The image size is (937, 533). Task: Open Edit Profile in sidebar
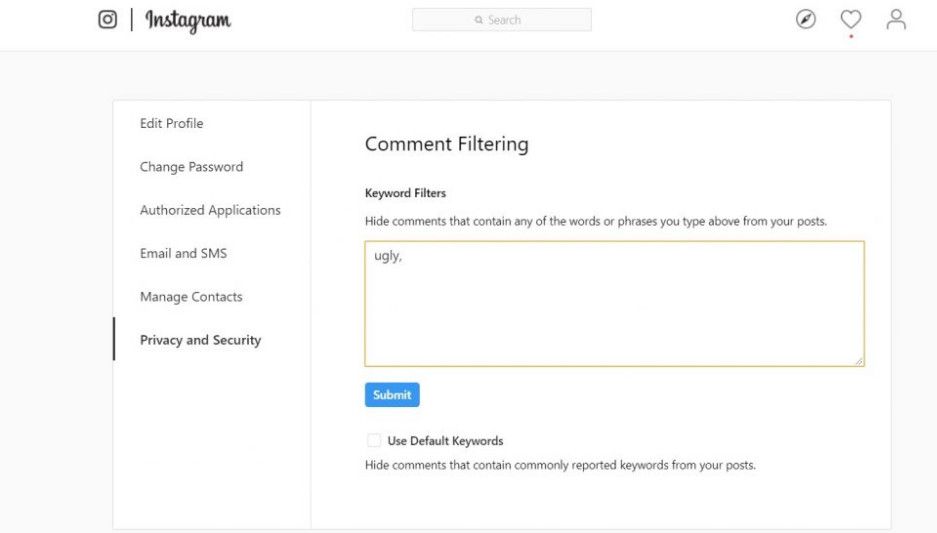pos(171,123)
